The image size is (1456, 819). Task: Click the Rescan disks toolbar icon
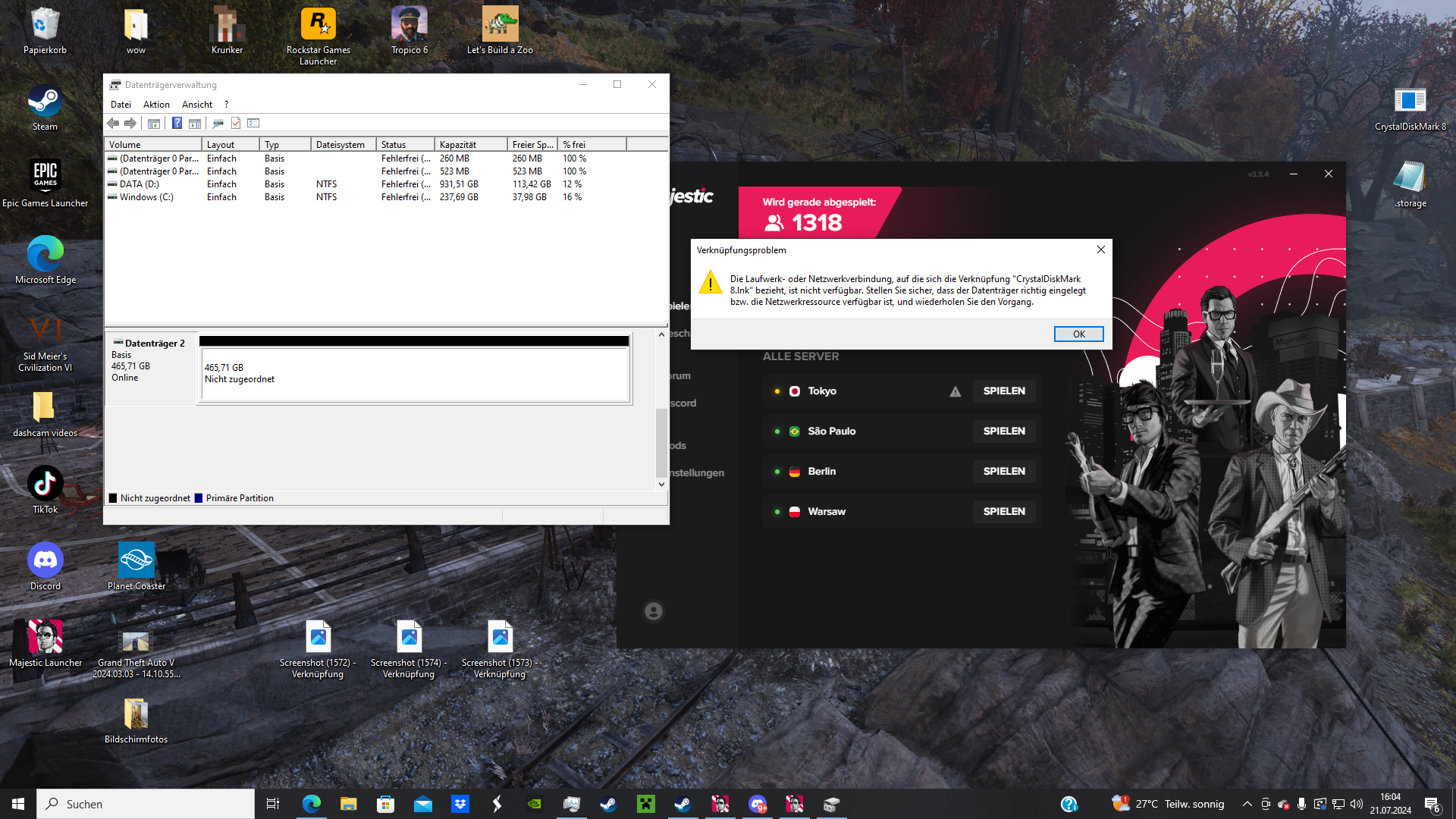click(218, 123)
